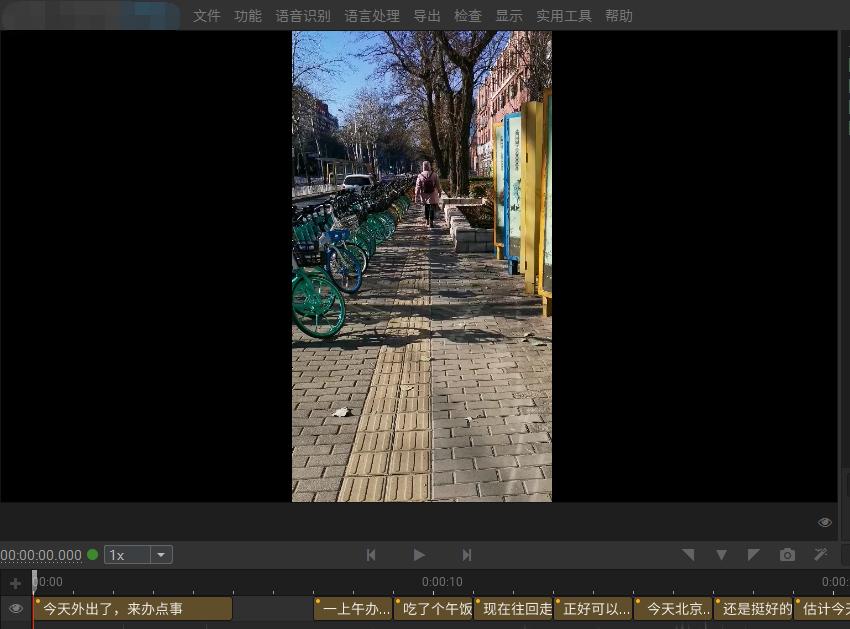Click the left flag subtitle-in icon
Screen dimensions: 850x629
coord(688,554)
